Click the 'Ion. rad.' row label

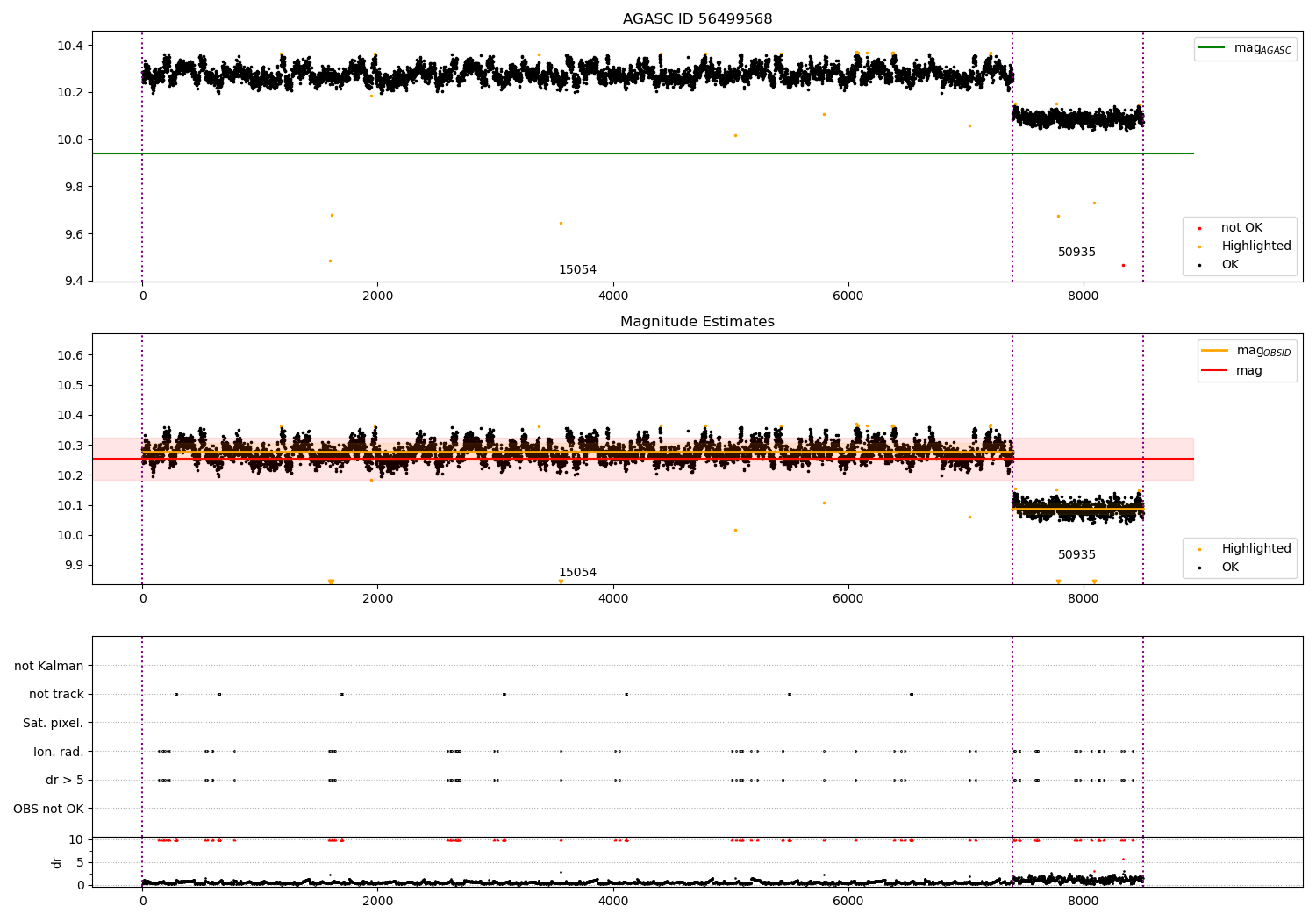[59, 753]
